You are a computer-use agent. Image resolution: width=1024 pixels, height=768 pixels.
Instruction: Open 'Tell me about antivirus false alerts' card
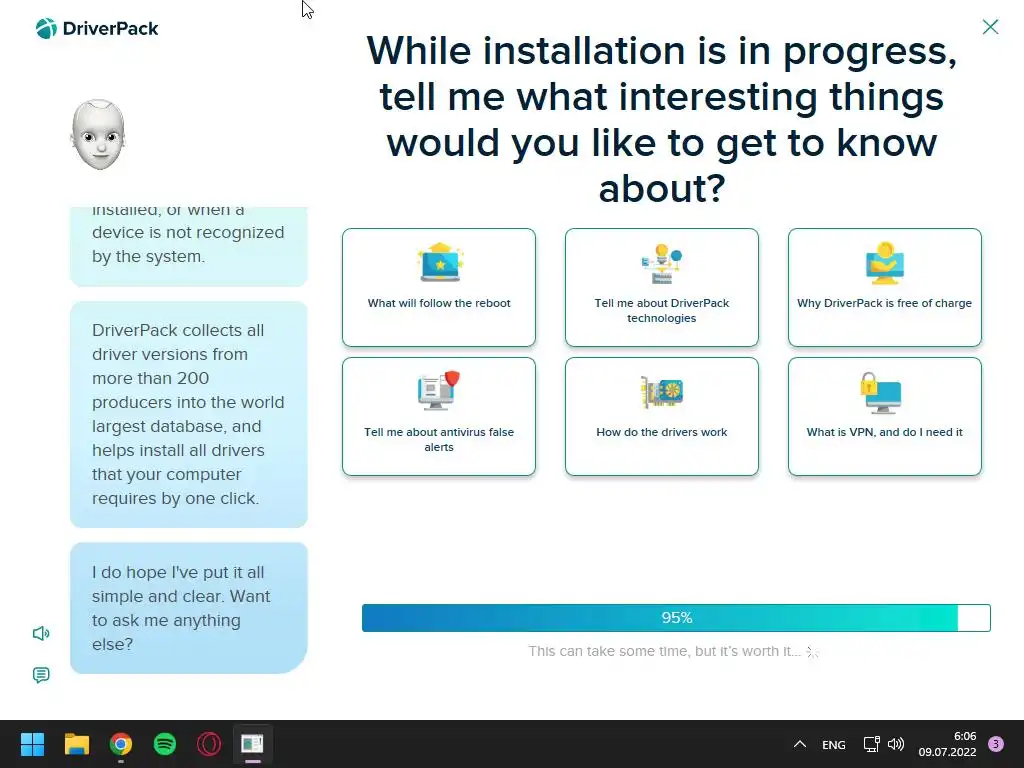click(439, 416)
